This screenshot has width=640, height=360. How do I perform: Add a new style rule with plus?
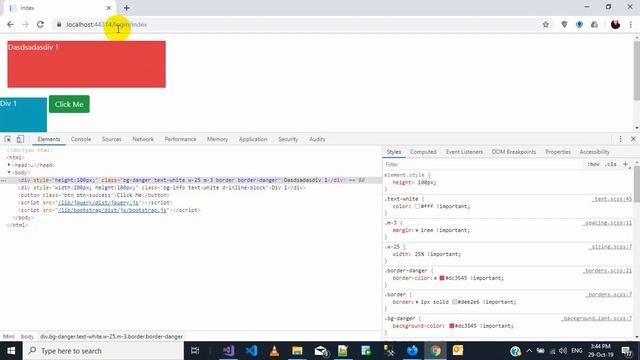(x=625, y=164)
